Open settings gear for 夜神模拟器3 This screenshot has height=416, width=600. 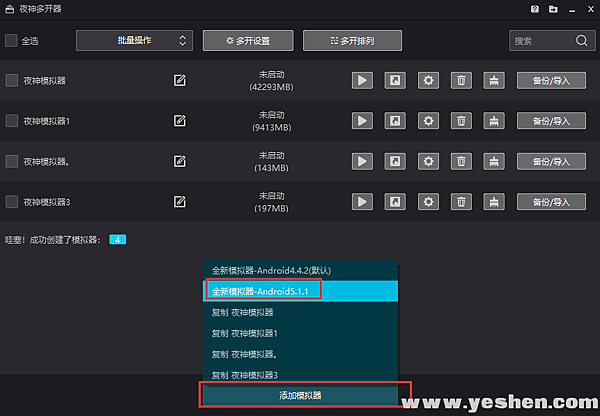point(428,202)
